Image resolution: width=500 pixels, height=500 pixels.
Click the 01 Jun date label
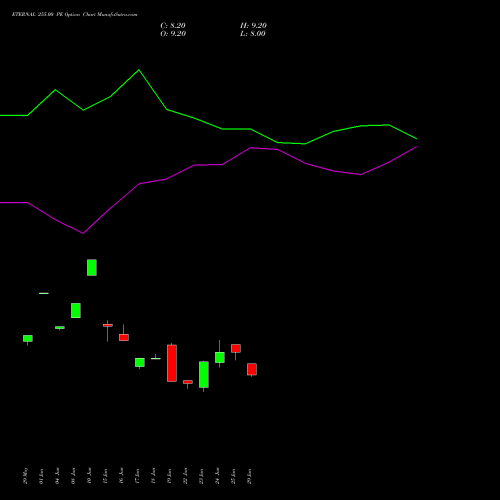(x=41, y=476)
